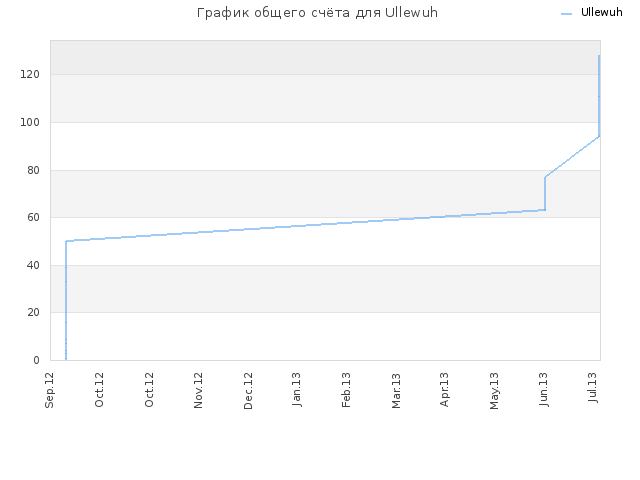This screenshot has height=480, width=640.
Task: Select the Feb.13 x-axis label
Action: click(x=346, y=390)
